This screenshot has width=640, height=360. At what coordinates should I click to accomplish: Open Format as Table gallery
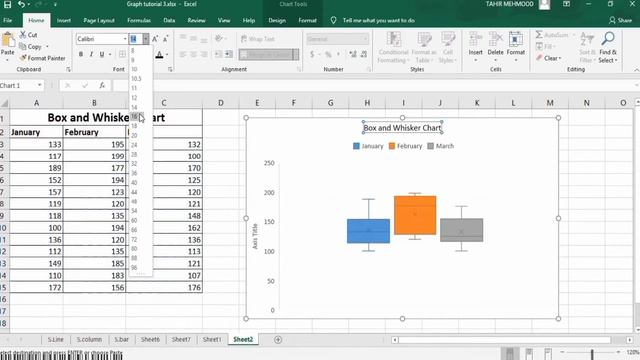(x=424, y=48)
